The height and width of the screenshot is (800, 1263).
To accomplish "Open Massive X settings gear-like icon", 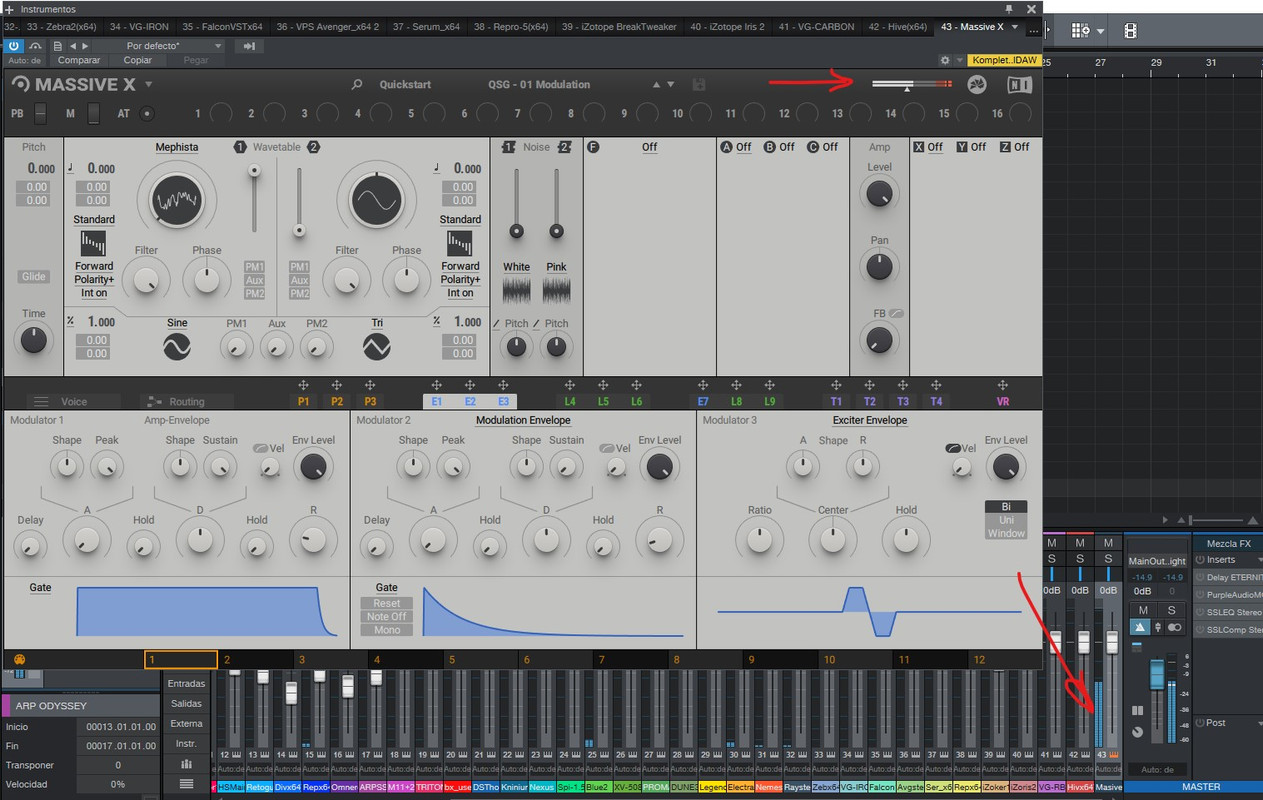I will tap(977, 84).
